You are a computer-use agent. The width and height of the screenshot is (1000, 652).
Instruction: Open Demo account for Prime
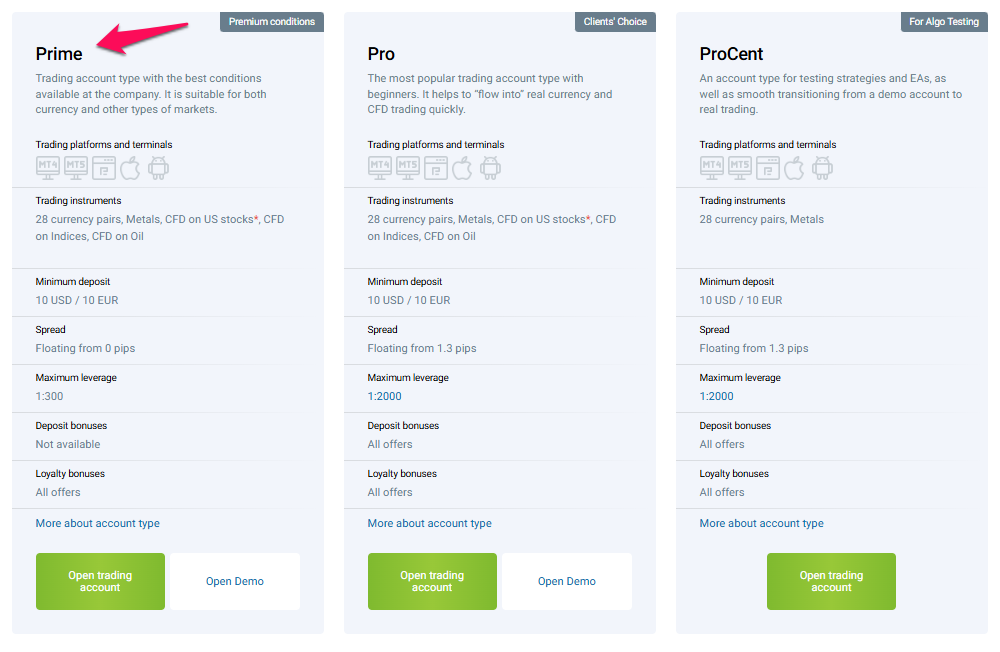click(235, 581)
